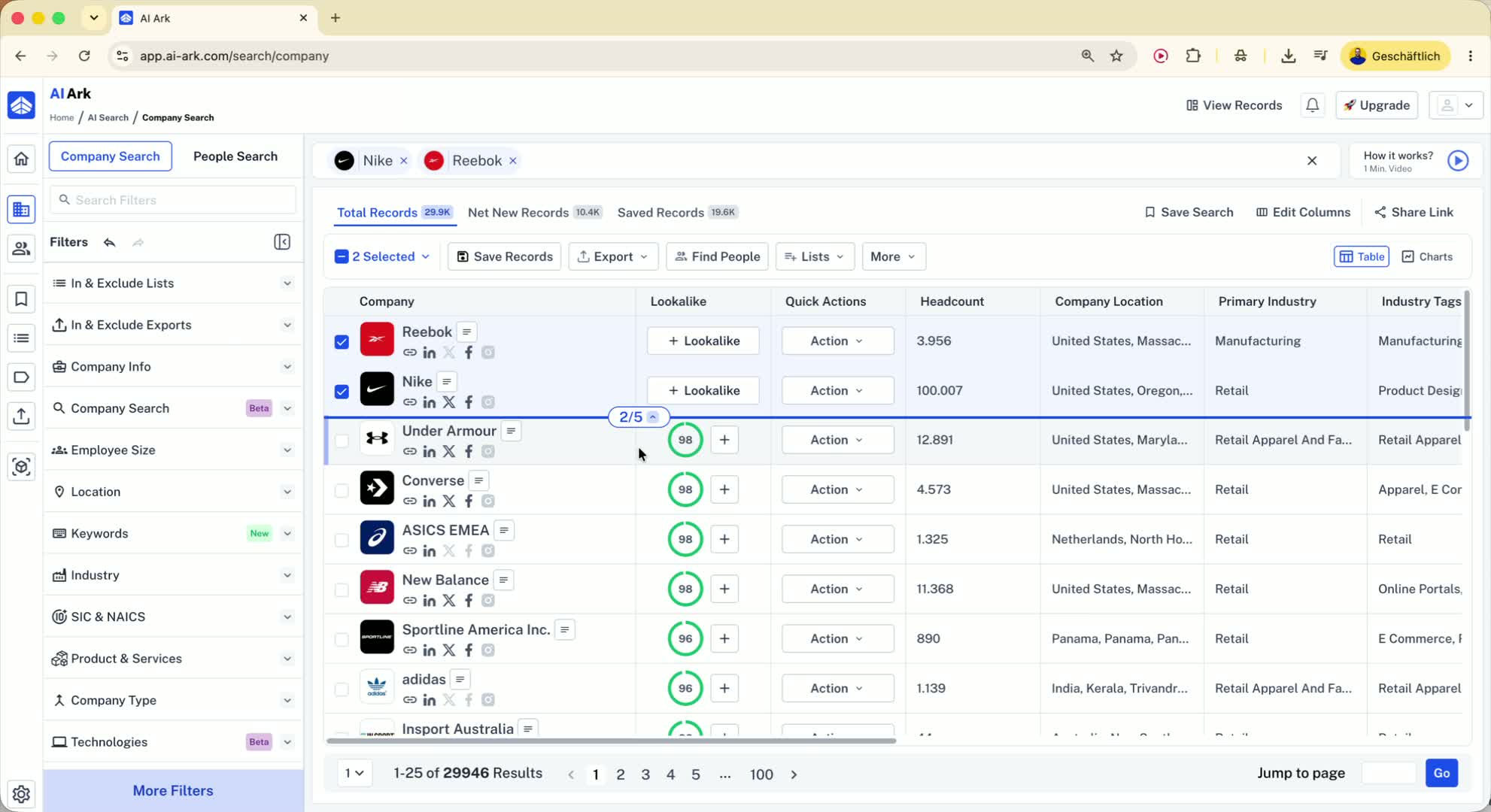Uncheck the Reebok row checkbox
Viewport: 1491px width, 812px height.
342,342
